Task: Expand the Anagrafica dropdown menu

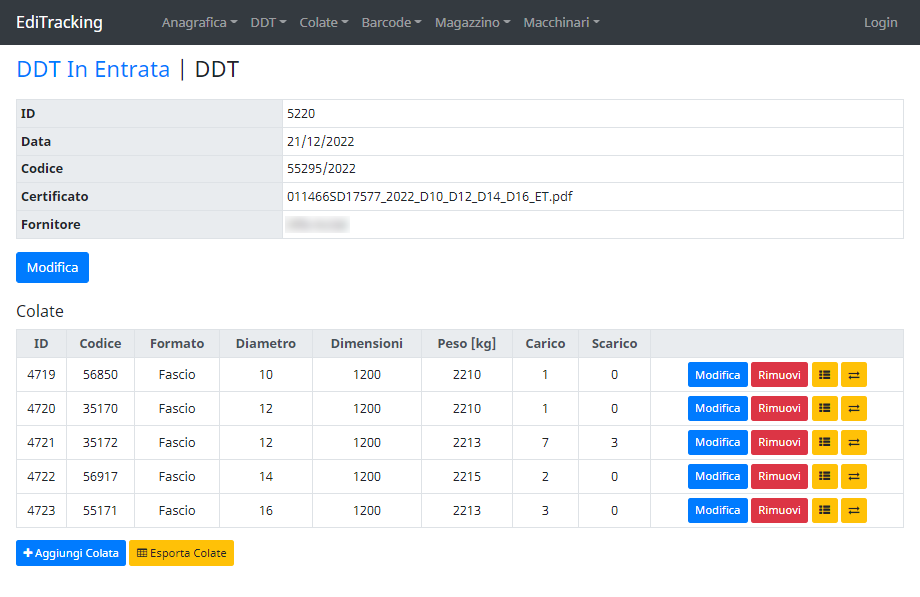Action: coord(199,22)
